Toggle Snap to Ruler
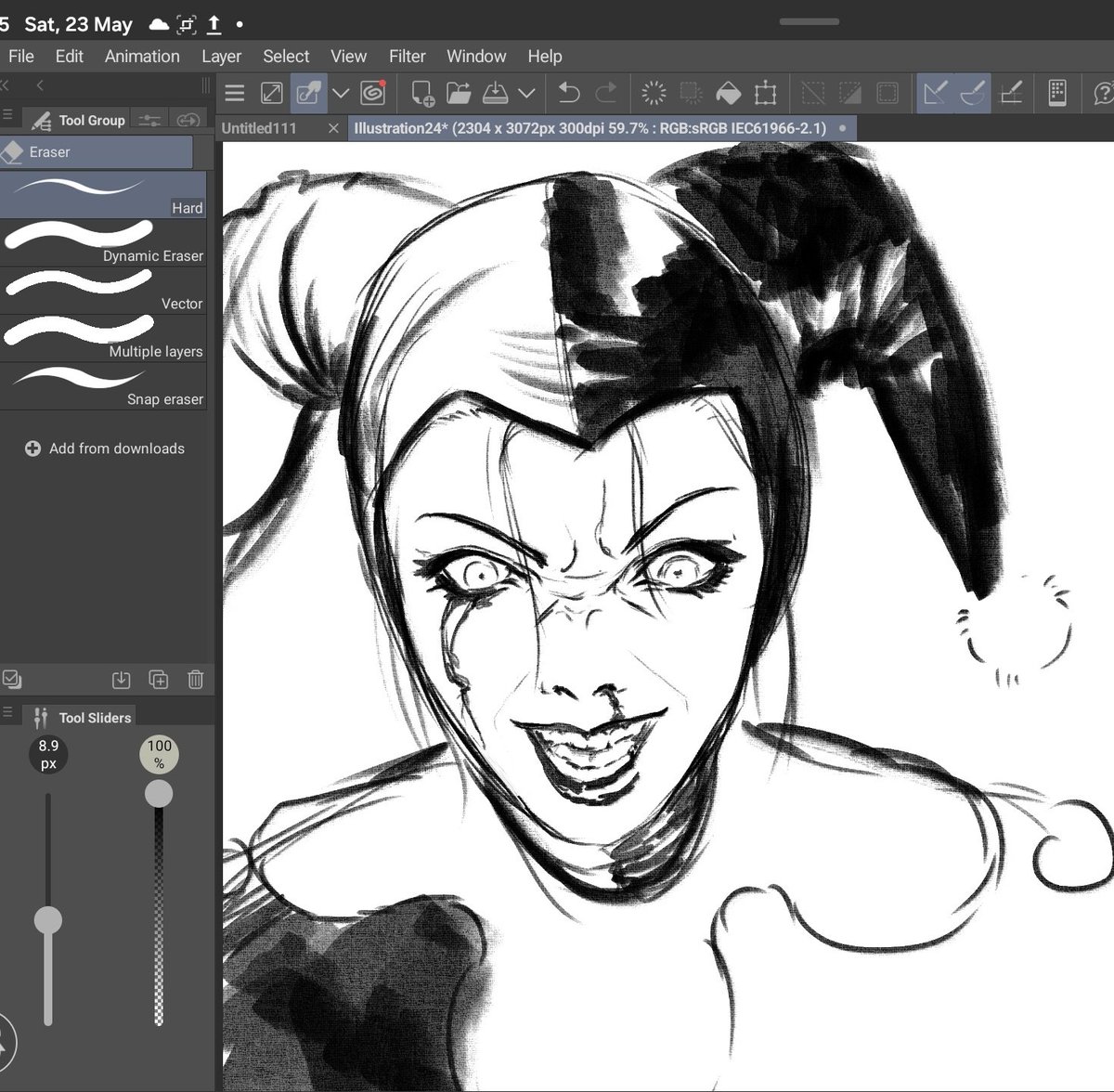The height and width of the screenshot is (1092, 1114). click(x=936, y=93)
